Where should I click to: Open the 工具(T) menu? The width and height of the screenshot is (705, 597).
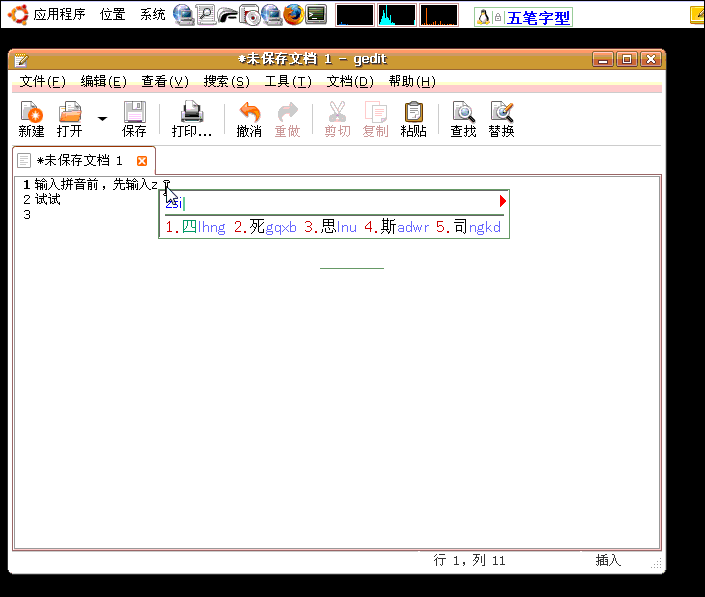[x=288, y=81]
